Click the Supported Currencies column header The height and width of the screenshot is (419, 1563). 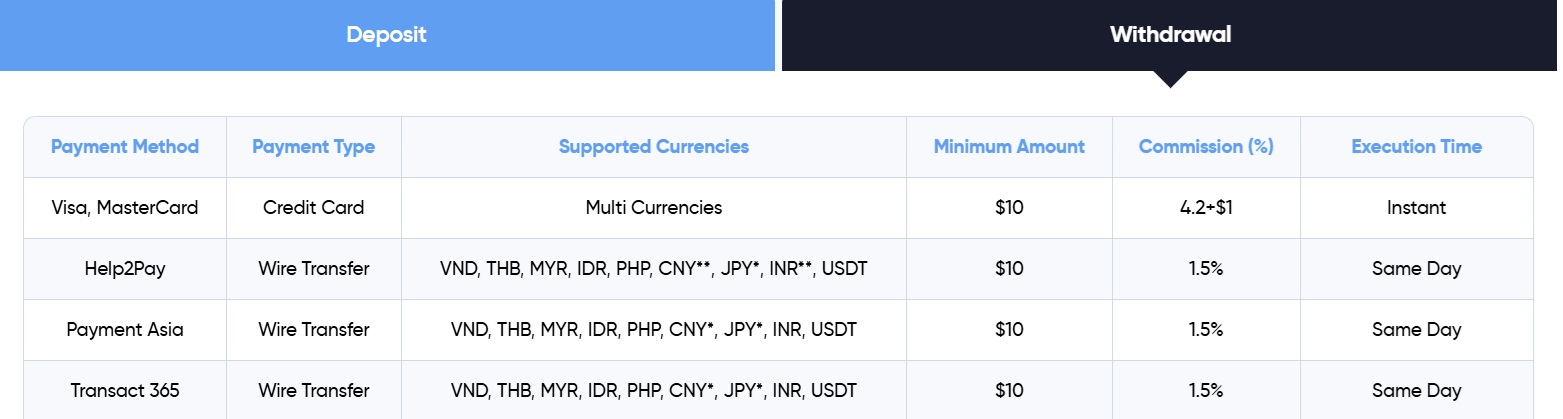point(653,147)
